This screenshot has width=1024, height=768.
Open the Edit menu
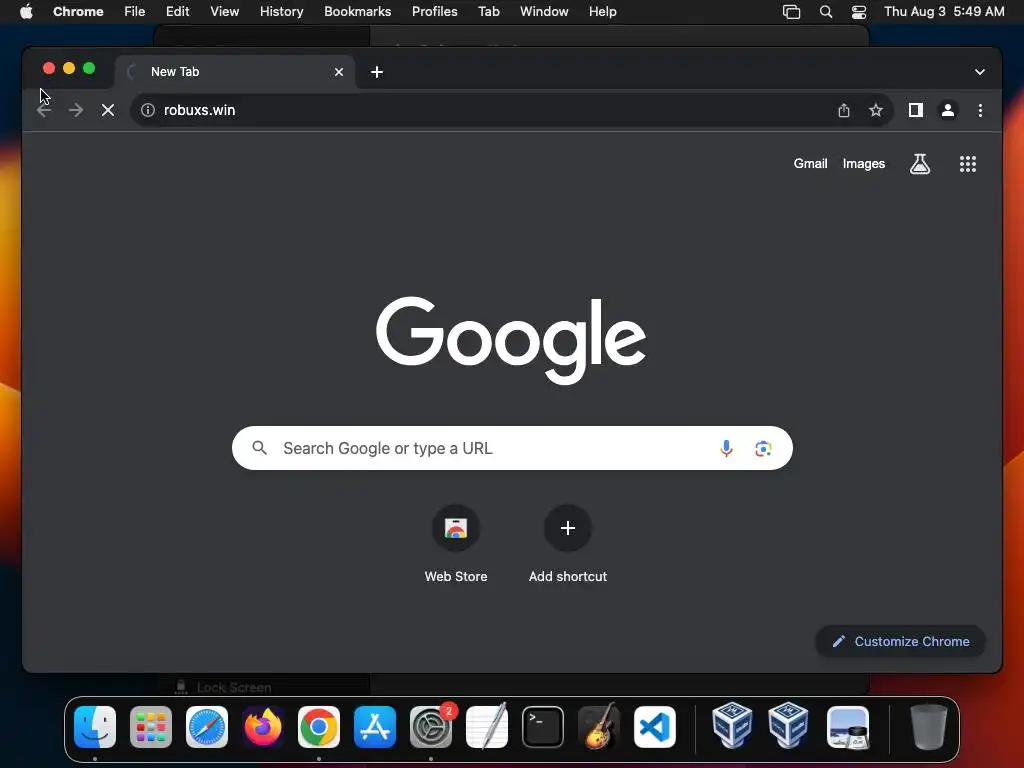pos(177,11)
